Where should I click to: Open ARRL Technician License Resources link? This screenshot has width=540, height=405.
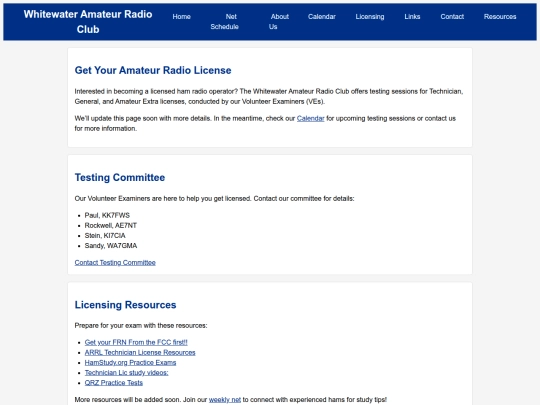coord(140,352)
